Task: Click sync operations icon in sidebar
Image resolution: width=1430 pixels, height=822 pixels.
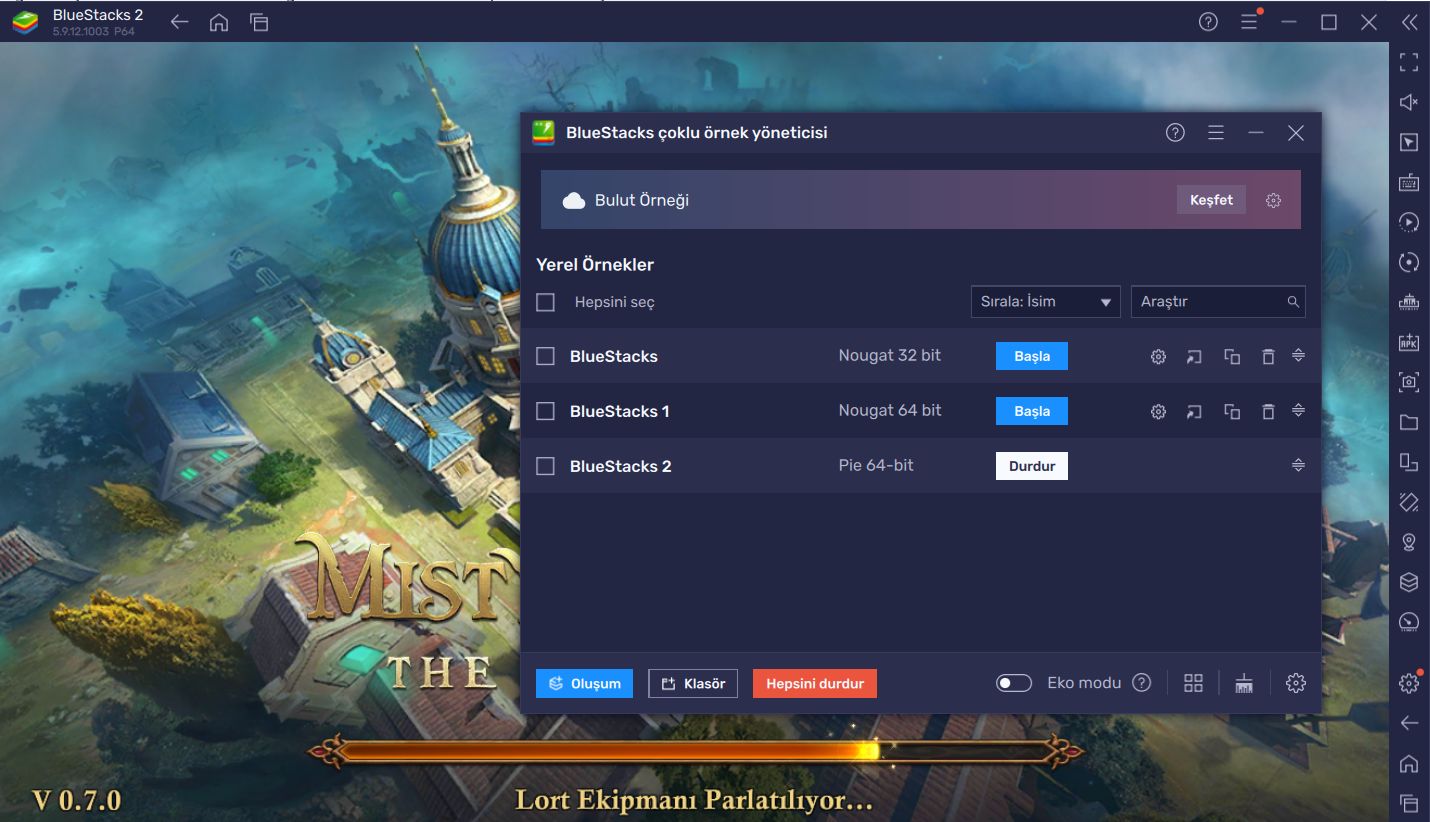Action: pyautogui.click(x=1409, y=262)
